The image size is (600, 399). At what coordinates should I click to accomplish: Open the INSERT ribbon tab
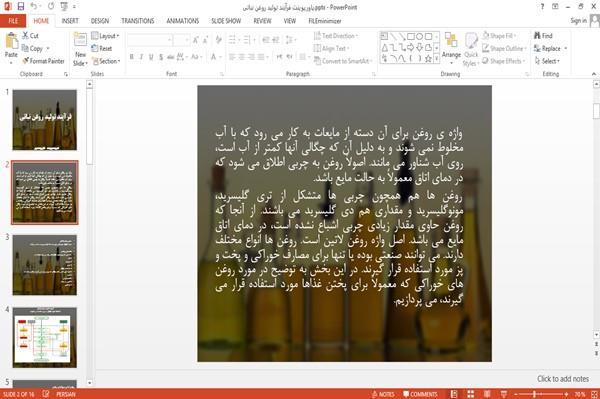pos(70,21)
